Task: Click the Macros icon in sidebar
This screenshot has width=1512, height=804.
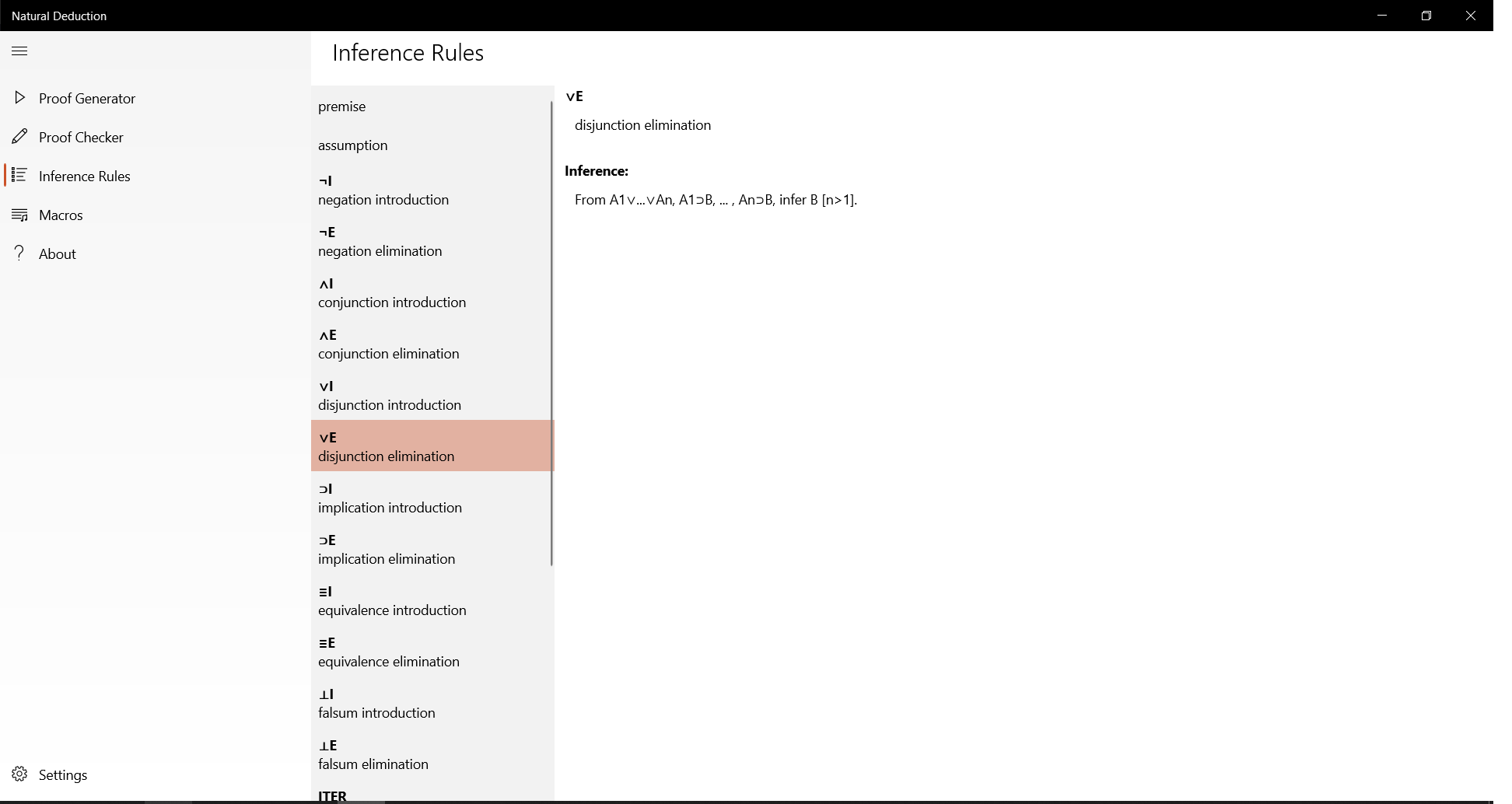Action: [19, 215]
